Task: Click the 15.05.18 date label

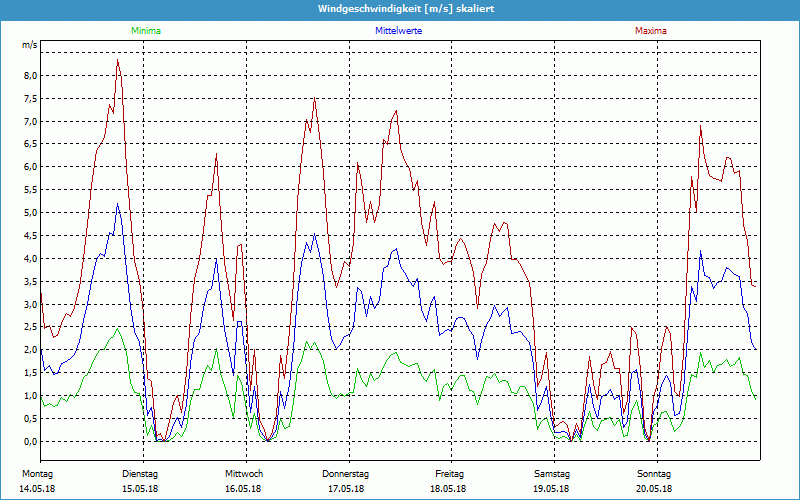Action: click(x=140, y=489)
